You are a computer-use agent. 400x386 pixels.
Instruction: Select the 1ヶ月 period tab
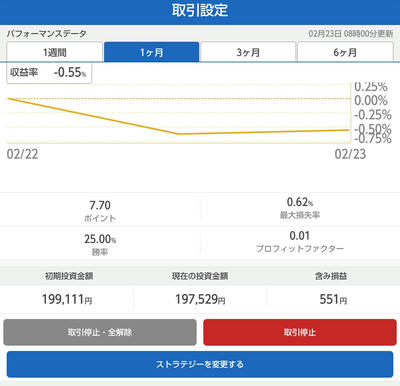(152, 52)
